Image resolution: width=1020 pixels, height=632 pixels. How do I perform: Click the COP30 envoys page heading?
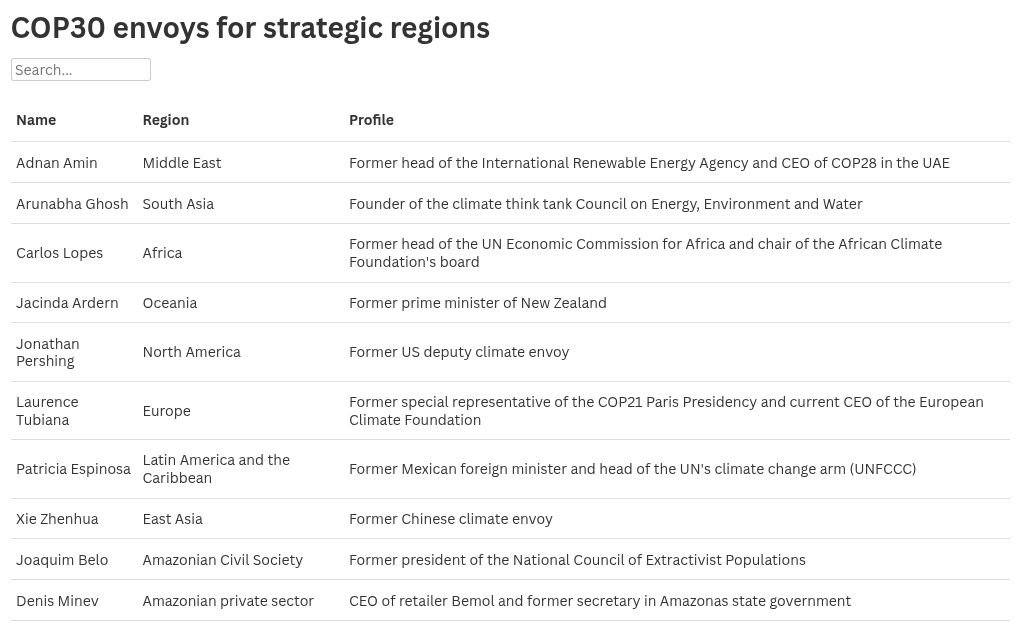coord(250,29)
